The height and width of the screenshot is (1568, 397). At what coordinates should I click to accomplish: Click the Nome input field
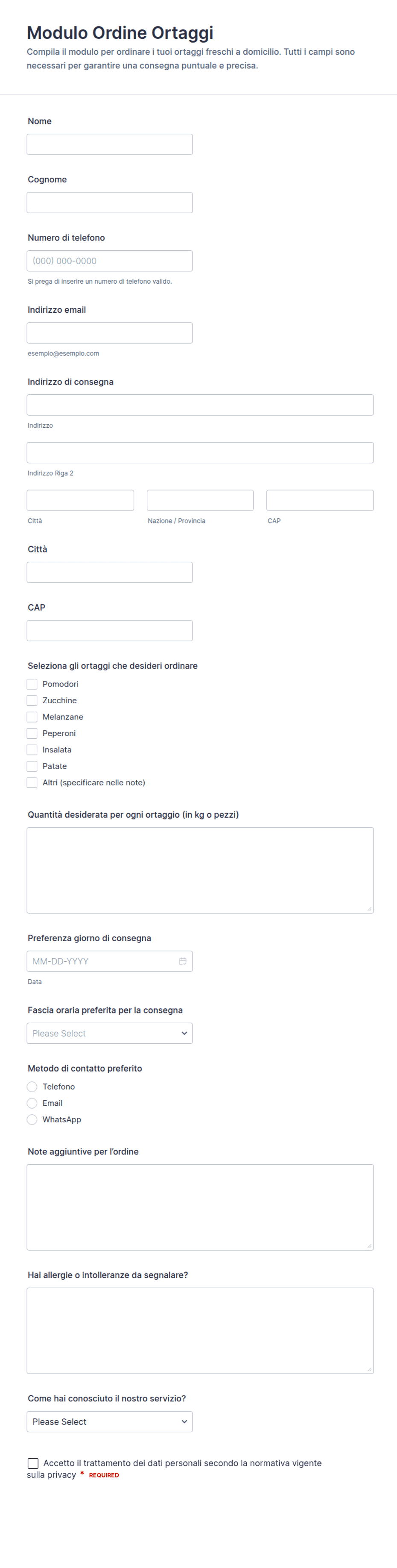[x=109, y=144]
